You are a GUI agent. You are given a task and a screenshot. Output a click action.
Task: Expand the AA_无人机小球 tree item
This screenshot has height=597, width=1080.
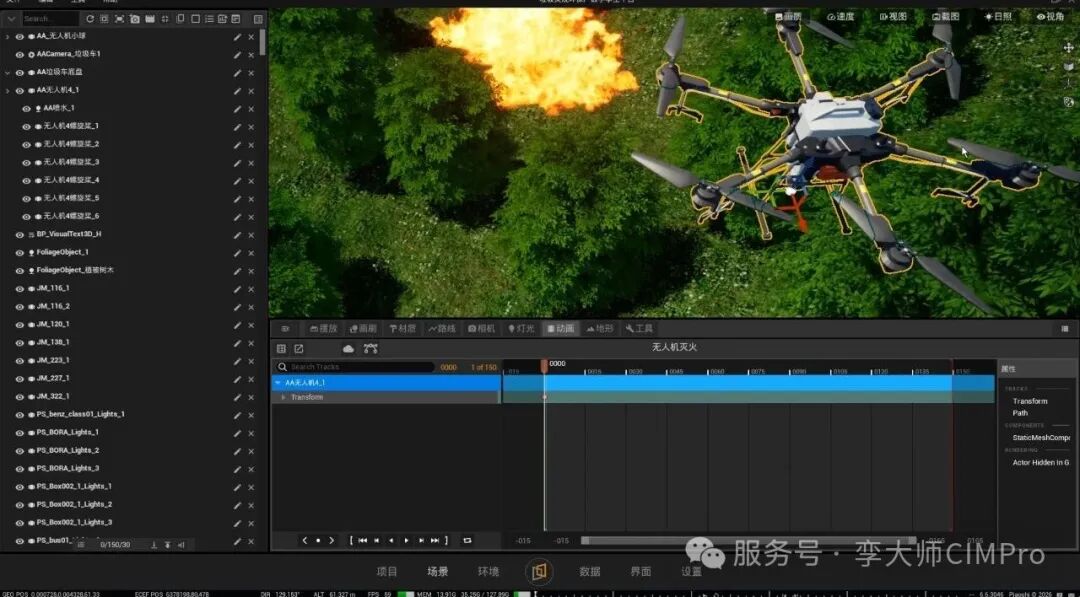(8, 36)
